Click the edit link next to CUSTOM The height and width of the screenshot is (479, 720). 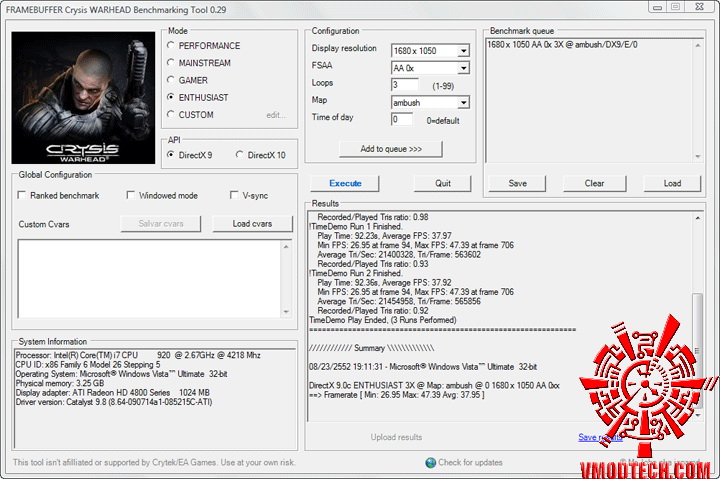pos(276,115)
